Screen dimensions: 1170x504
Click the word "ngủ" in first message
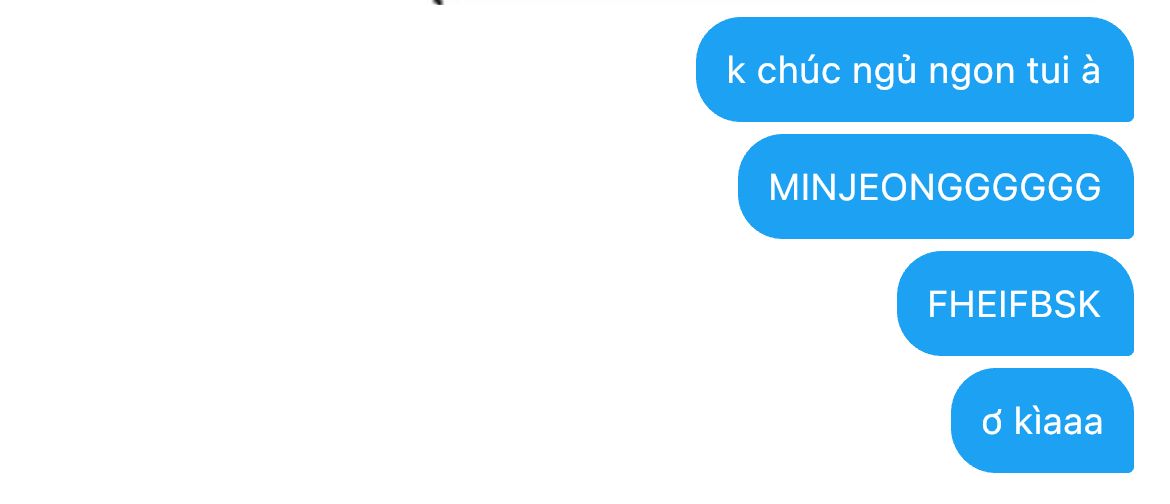point(885,74)
